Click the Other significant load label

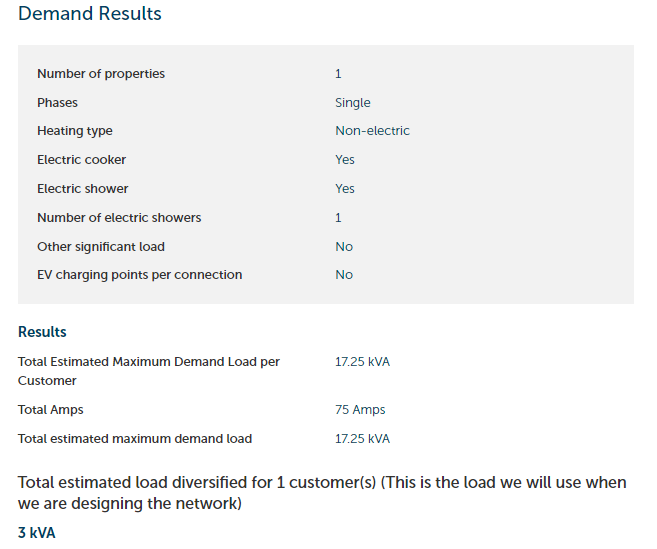point(101,247)
